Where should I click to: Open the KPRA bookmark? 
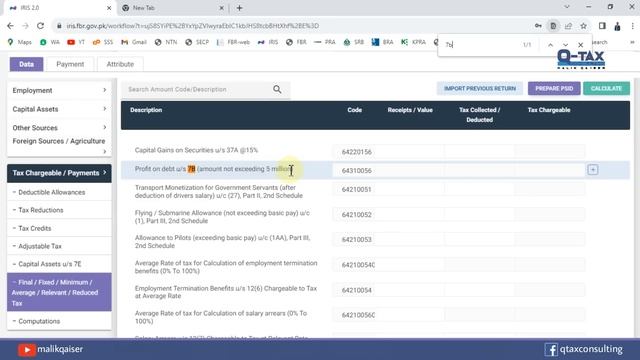[413, 42]
